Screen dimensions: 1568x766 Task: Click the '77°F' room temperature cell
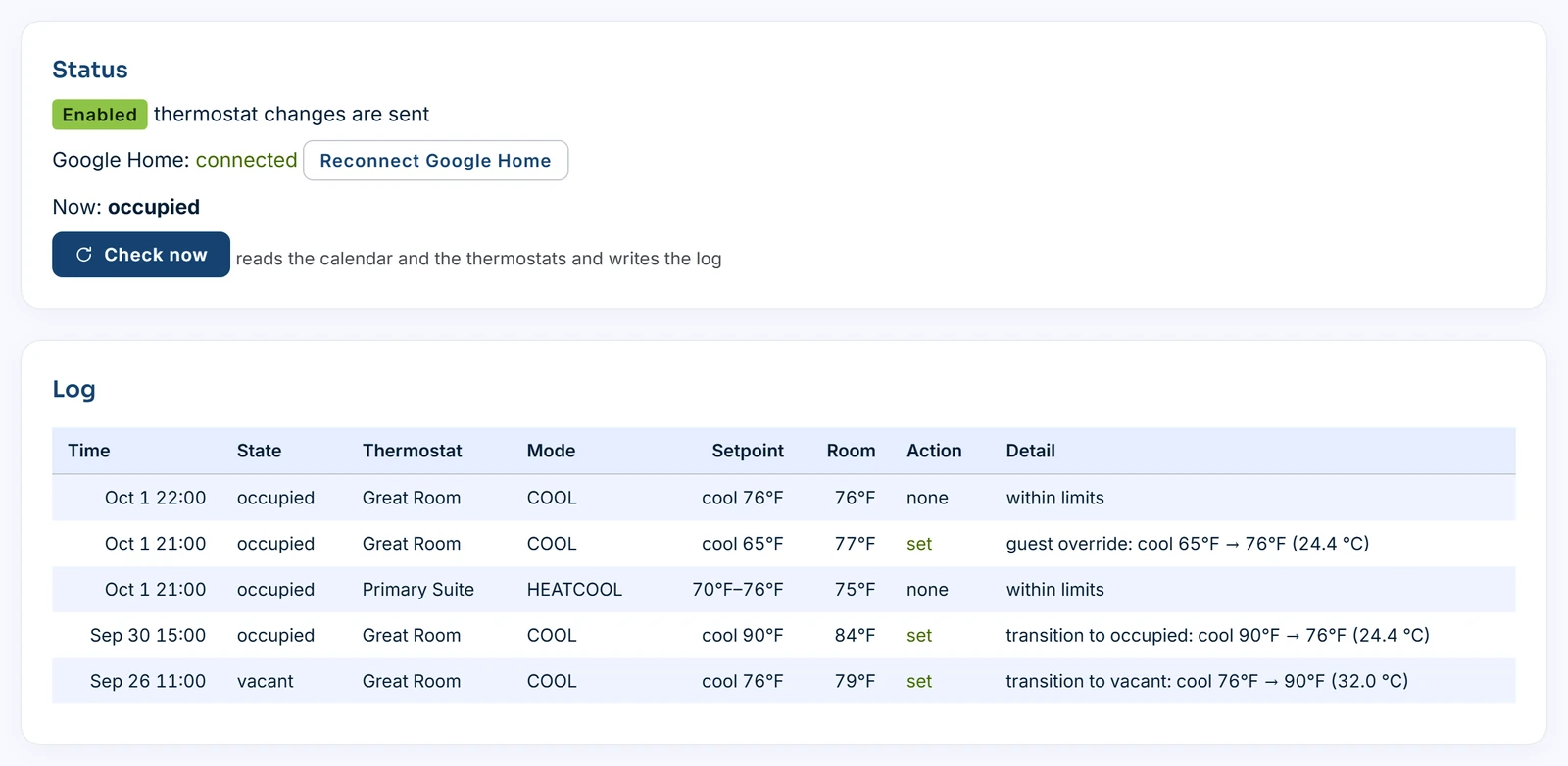[855, 544]
